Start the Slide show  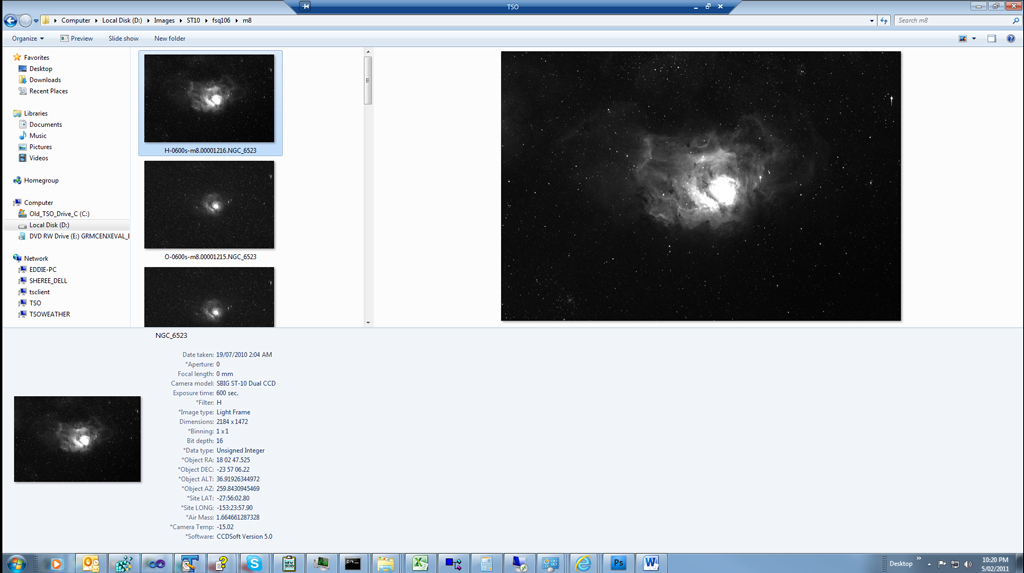click(123, 39)
